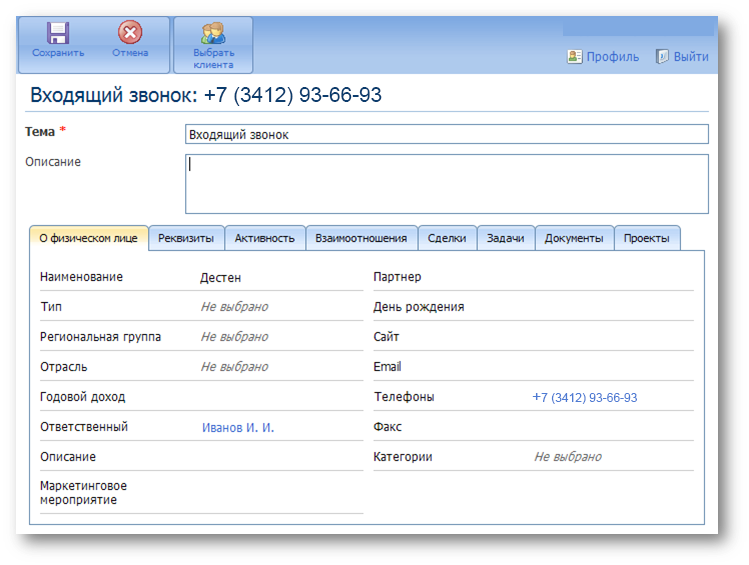The height and width of the screenshot is (565, 749).
Task: Switch to the Проекты tab
Action: coord(647,238)
